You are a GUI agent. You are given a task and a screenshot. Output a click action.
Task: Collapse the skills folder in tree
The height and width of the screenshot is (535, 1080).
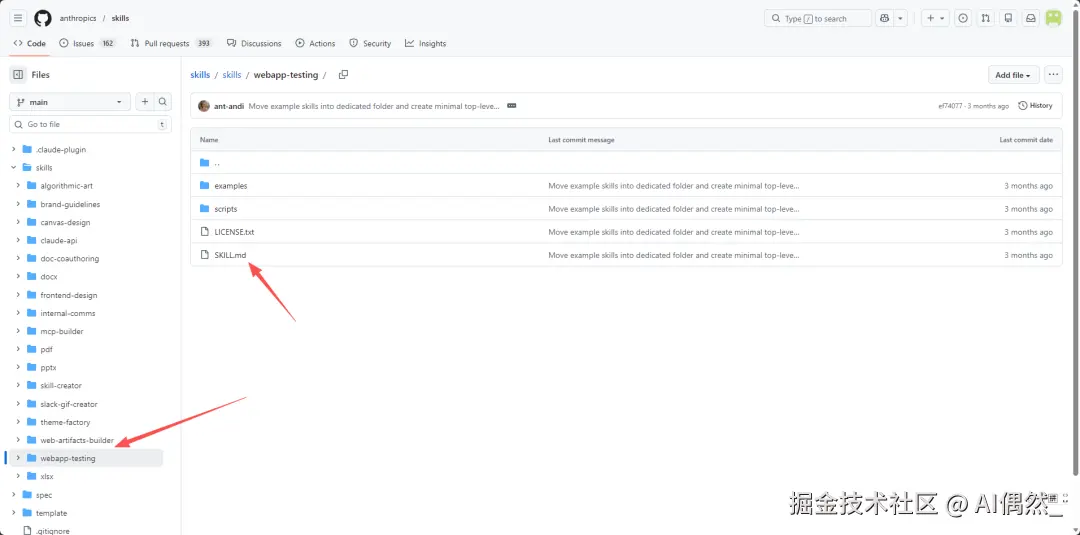click(14, 167)
